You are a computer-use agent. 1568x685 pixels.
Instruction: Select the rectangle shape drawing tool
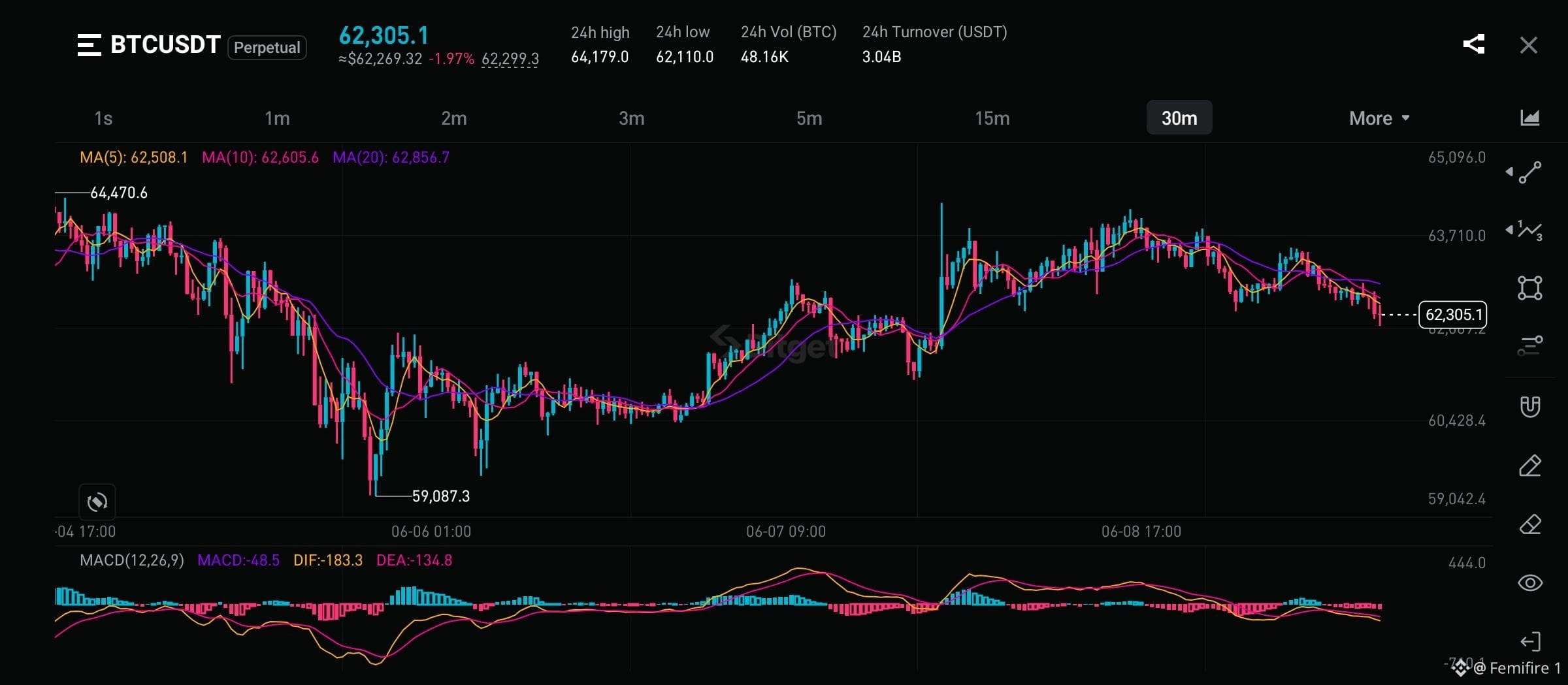(1529, 288)
